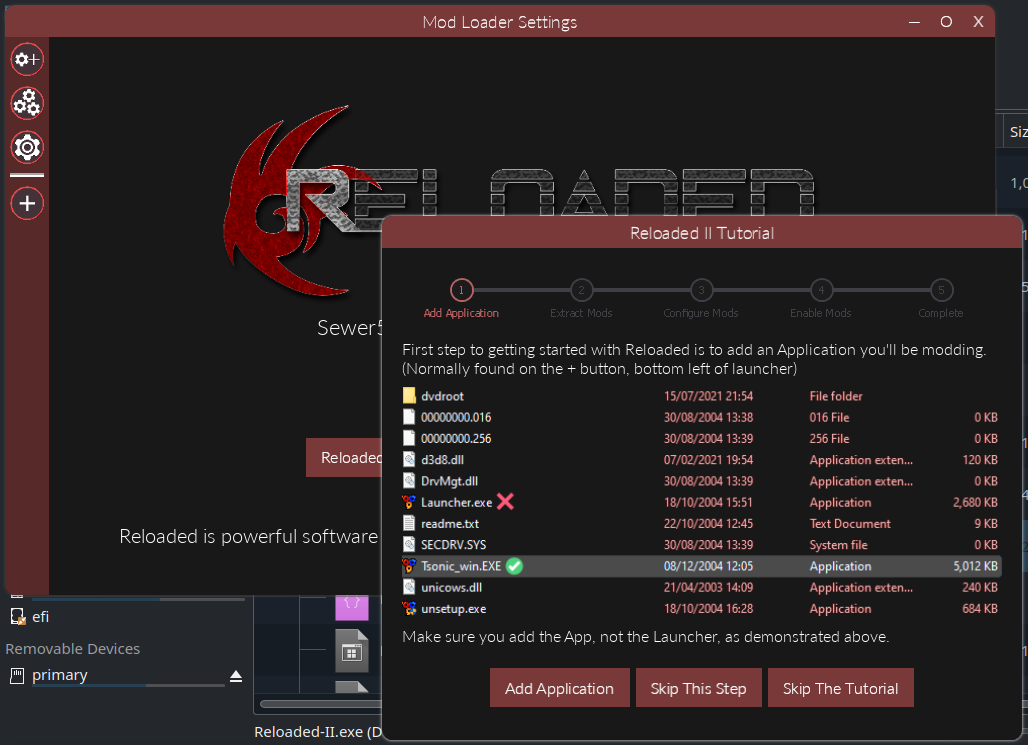Click the File folder type label
Screen dimensions: 1028x745
(836, 396)
